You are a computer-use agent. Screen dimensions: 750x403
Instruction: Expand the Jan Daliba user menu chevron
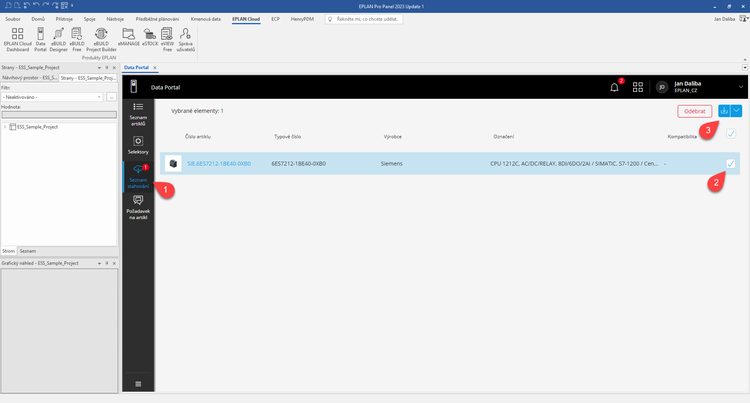[740, 87]
